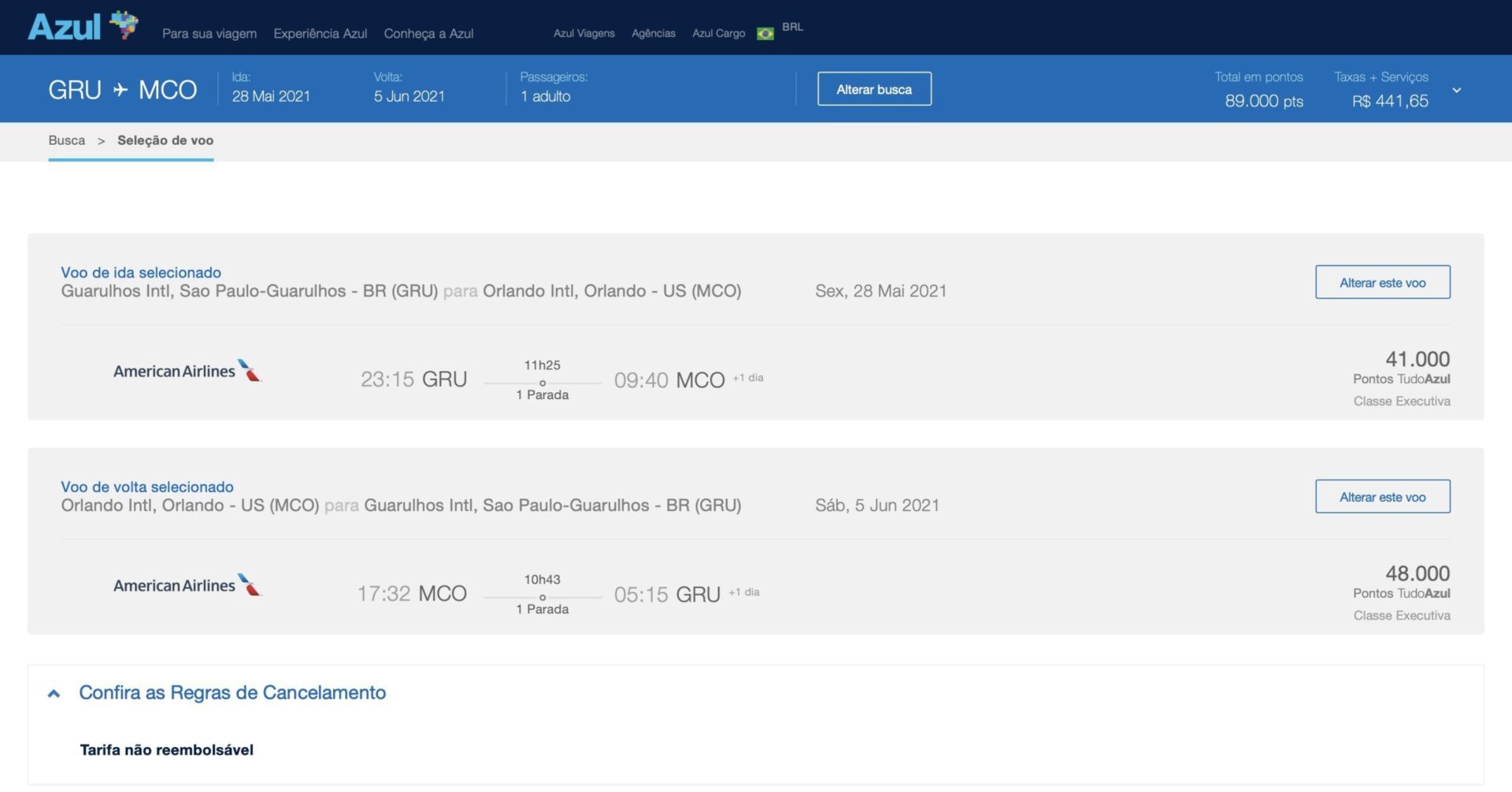Screen dimensions: 1512x792
Task: Open the Agências link
Action: [654, 33]
